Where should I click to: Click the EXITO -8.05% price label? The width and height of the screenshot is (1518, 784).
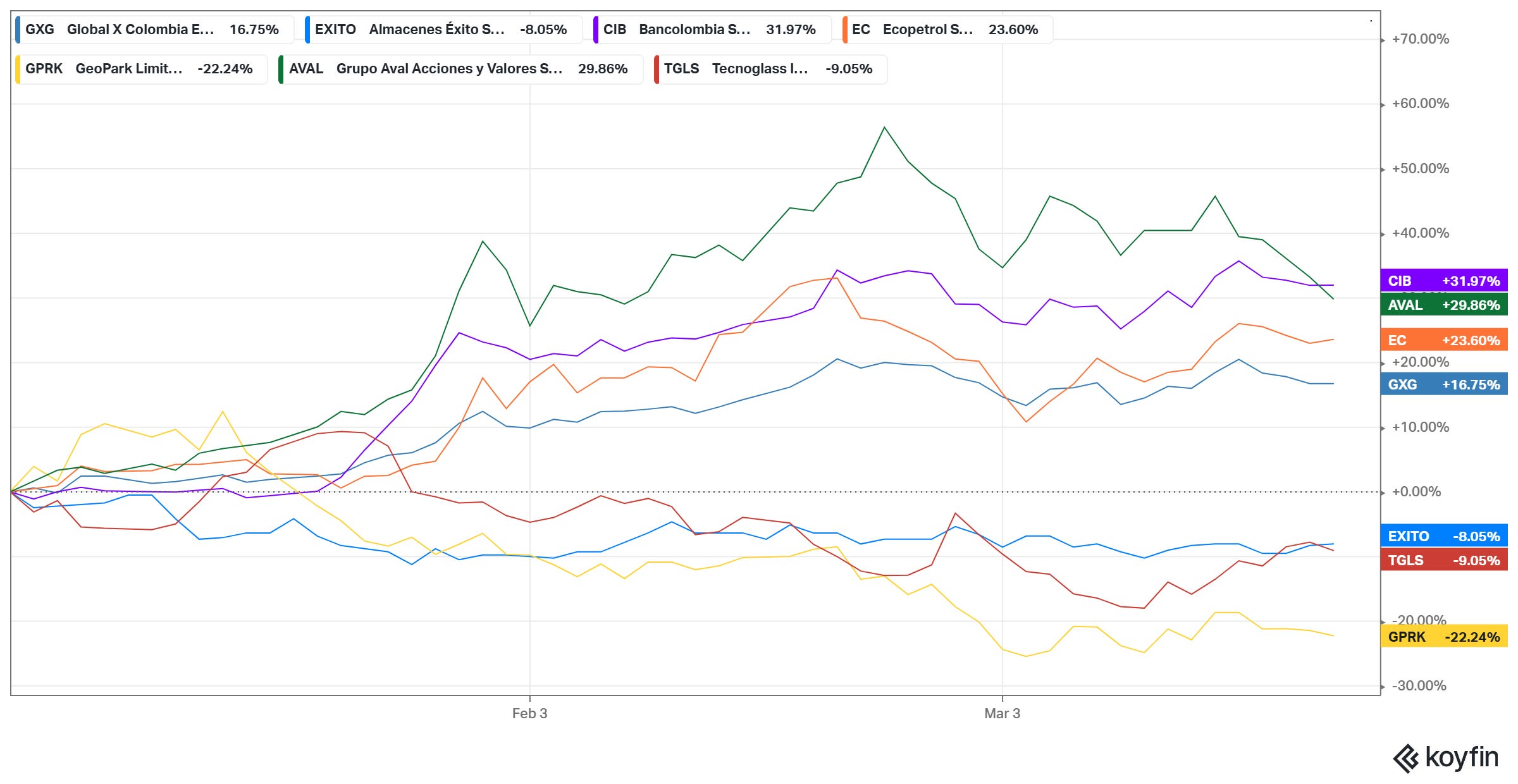pyautogui.click(x=1444, y=536)
